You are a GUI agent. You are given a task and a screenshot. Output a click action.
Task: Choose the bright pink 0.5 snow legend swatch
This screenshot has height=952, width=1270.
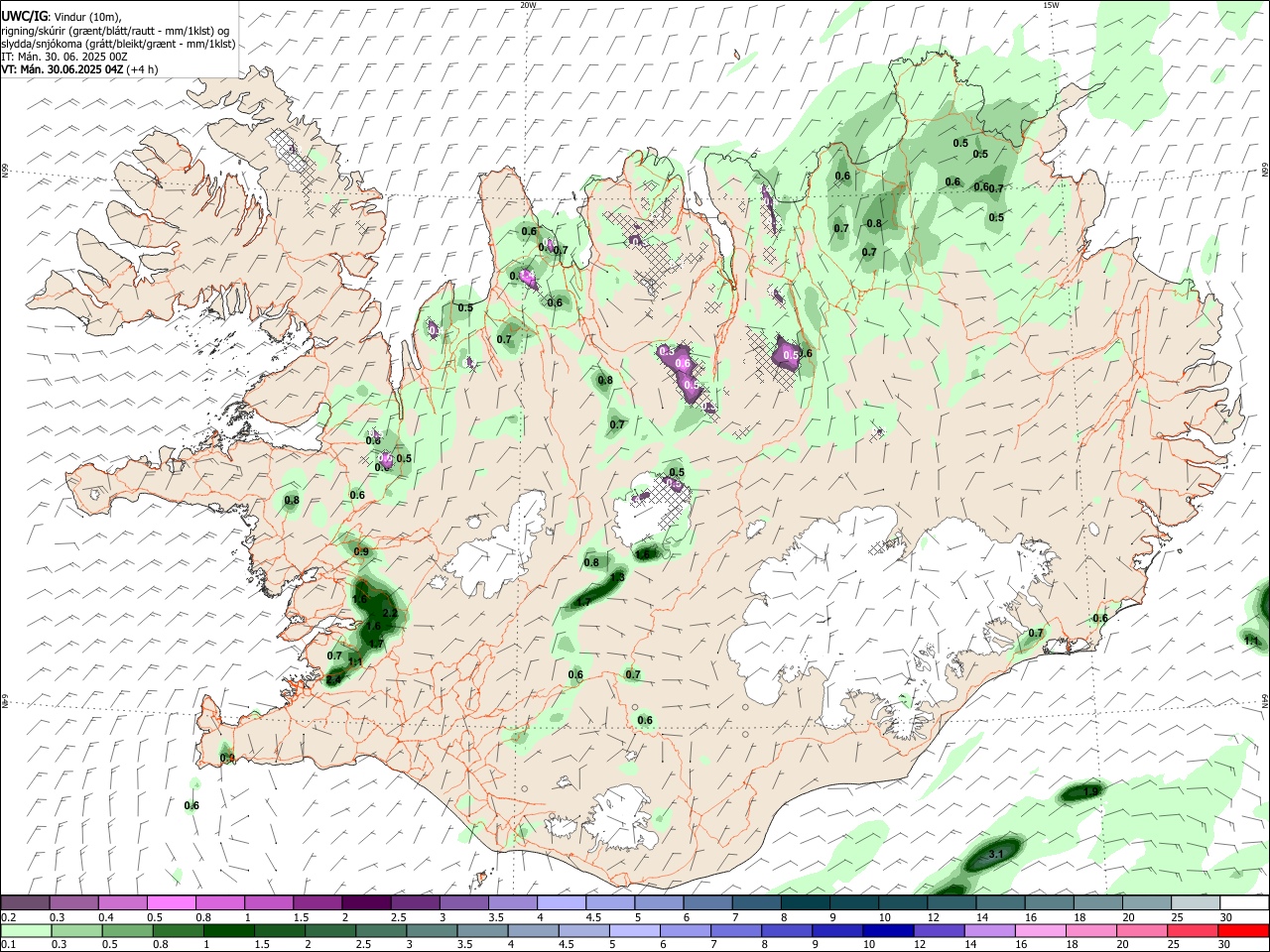click(x=171, y=902)
